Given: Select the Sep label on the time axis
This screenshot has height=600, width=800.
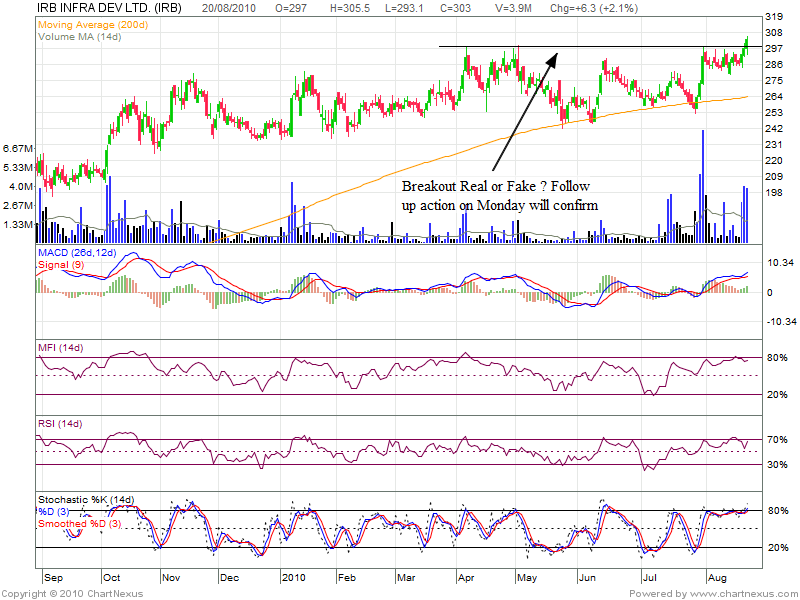Looking at the screenshot, I should [52, 578].
